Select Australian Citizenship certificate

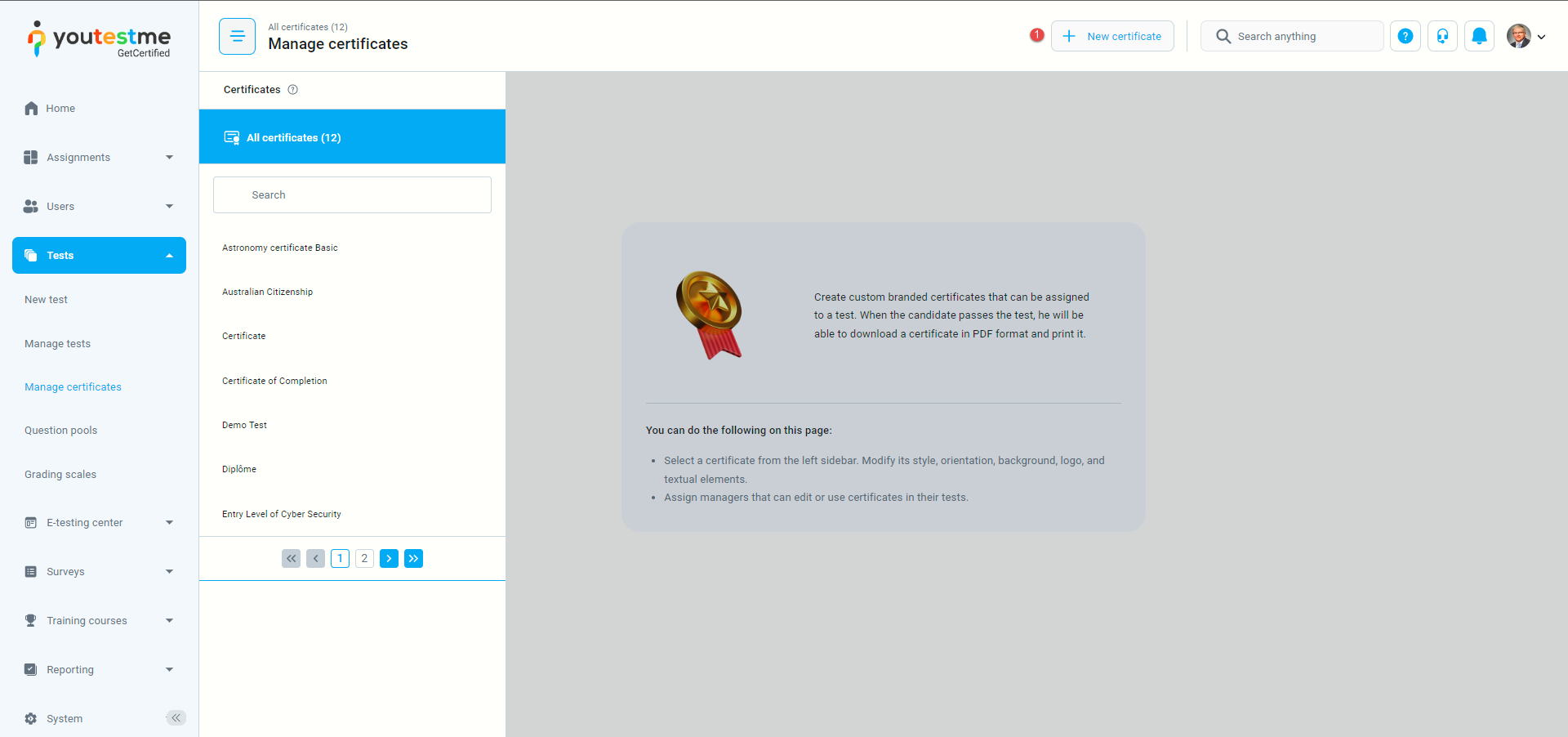click(268, 292)
